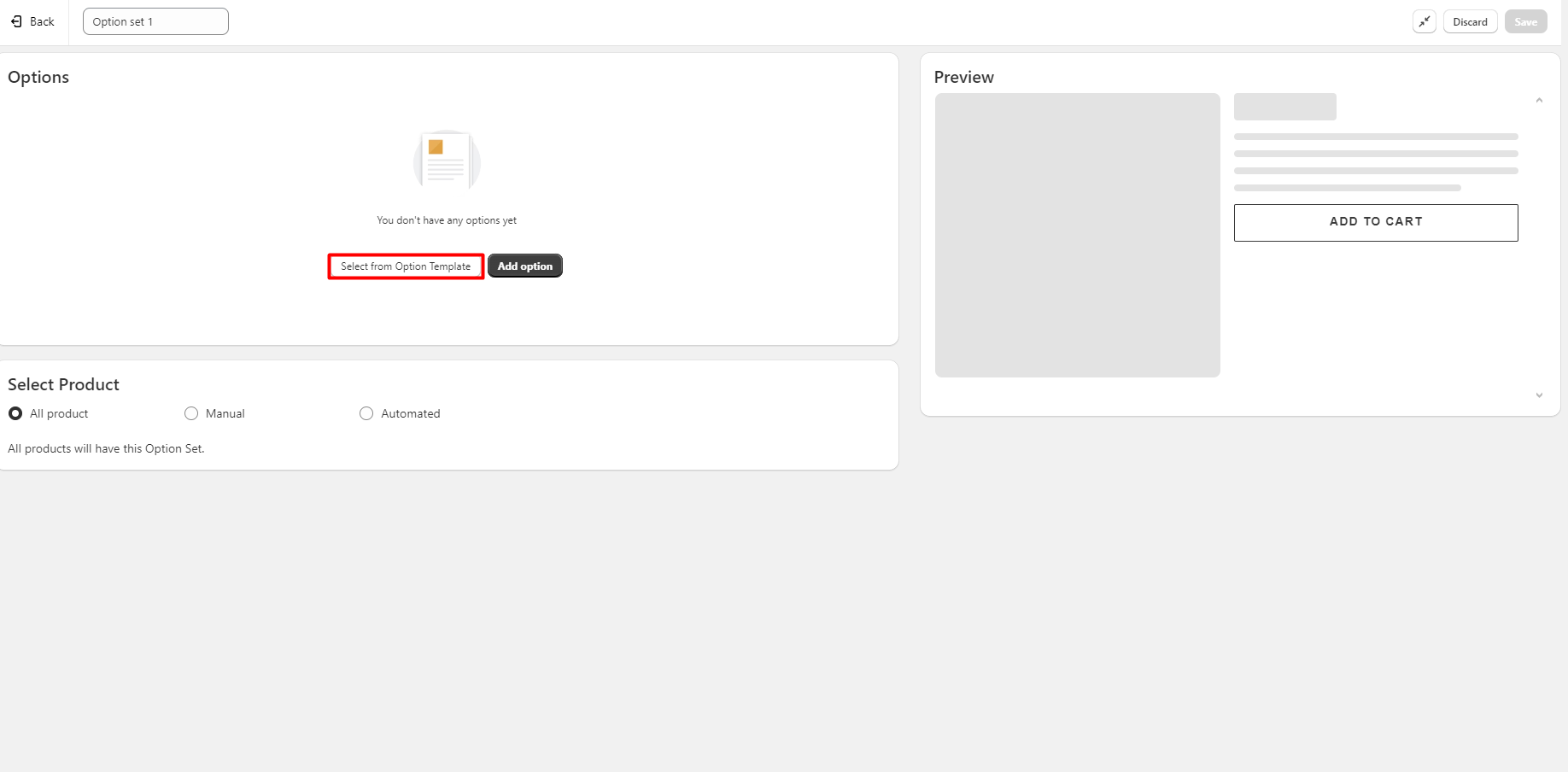1568x772 pixels.
Task: Open Select from Option Template
Action: 406,266
